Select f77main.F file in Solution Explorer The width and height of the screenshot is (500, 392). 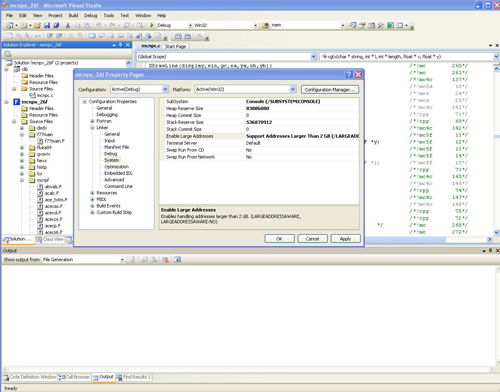(54, 141)
